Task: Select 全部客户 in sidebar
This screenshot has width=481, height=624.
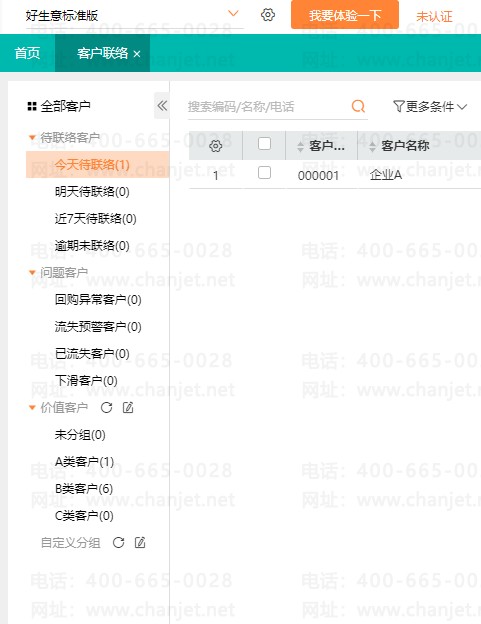Action: [65, 106]
